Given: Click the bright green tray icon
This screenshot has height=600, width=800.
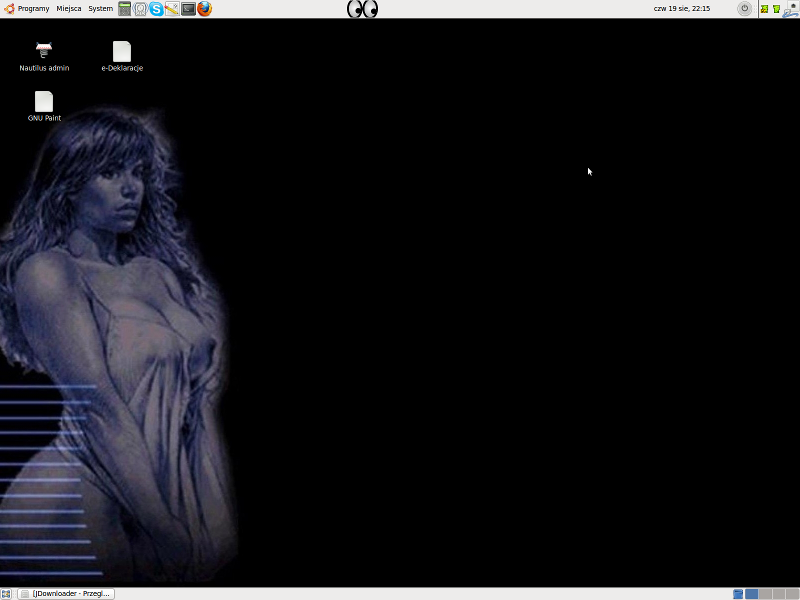Looking at the screenshot, I should [776, 9].
